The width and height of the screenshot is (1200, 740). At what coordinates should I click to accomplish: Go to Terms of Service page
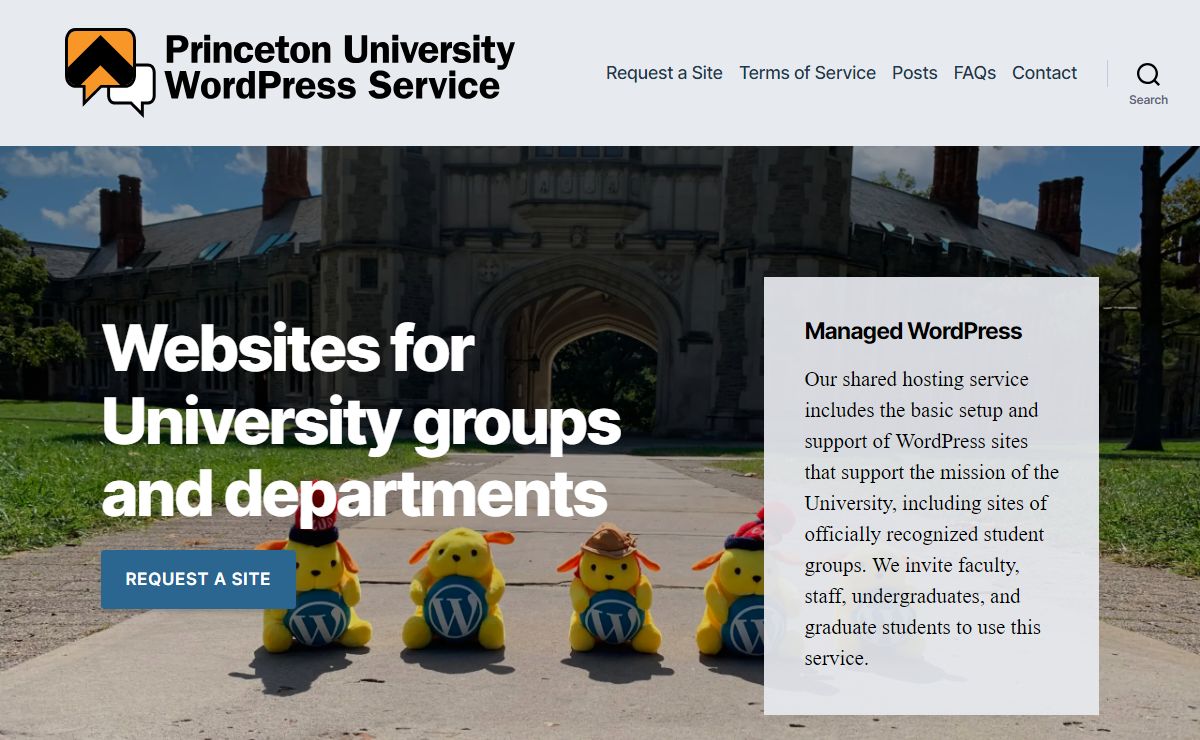(x=807, y=73)
